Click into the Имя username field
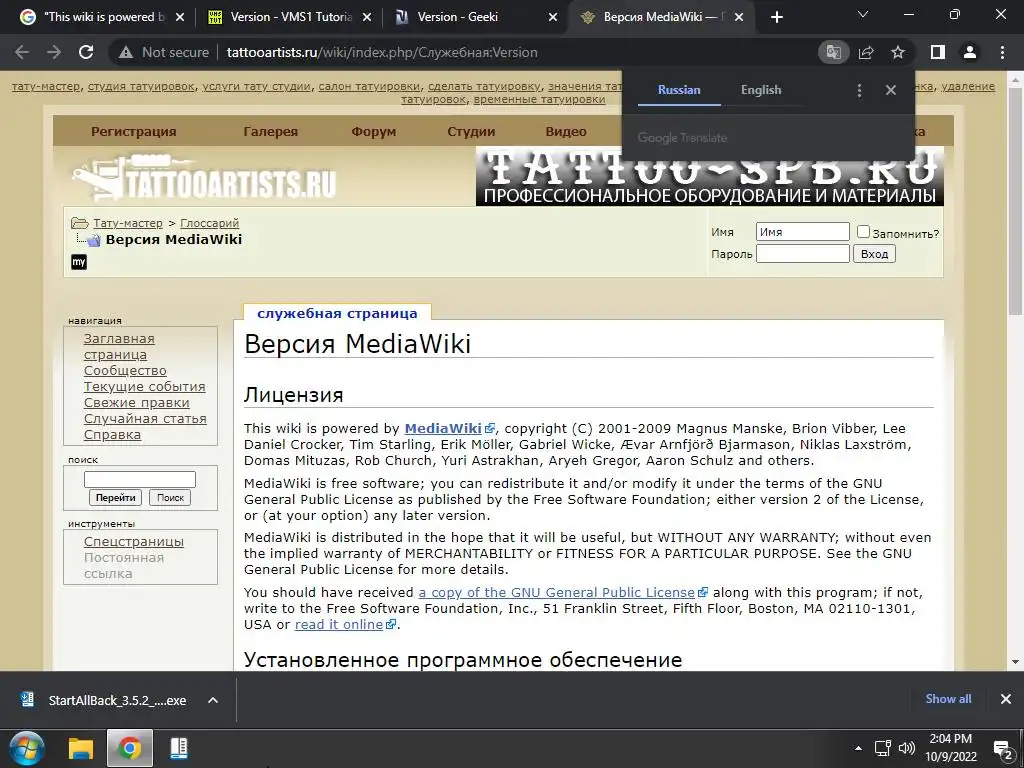The width and height of the screenshot is (1024, 768). [x=803, y=232]
